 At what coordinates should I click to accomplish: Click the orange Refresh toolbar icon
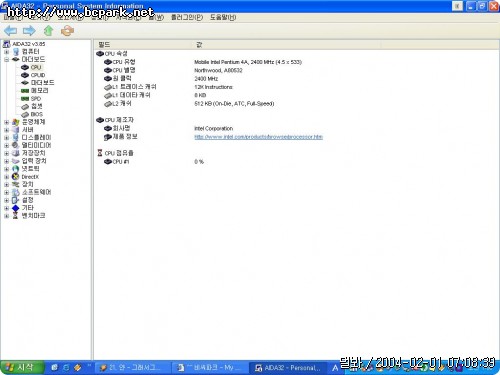click(x=67, y=31)
